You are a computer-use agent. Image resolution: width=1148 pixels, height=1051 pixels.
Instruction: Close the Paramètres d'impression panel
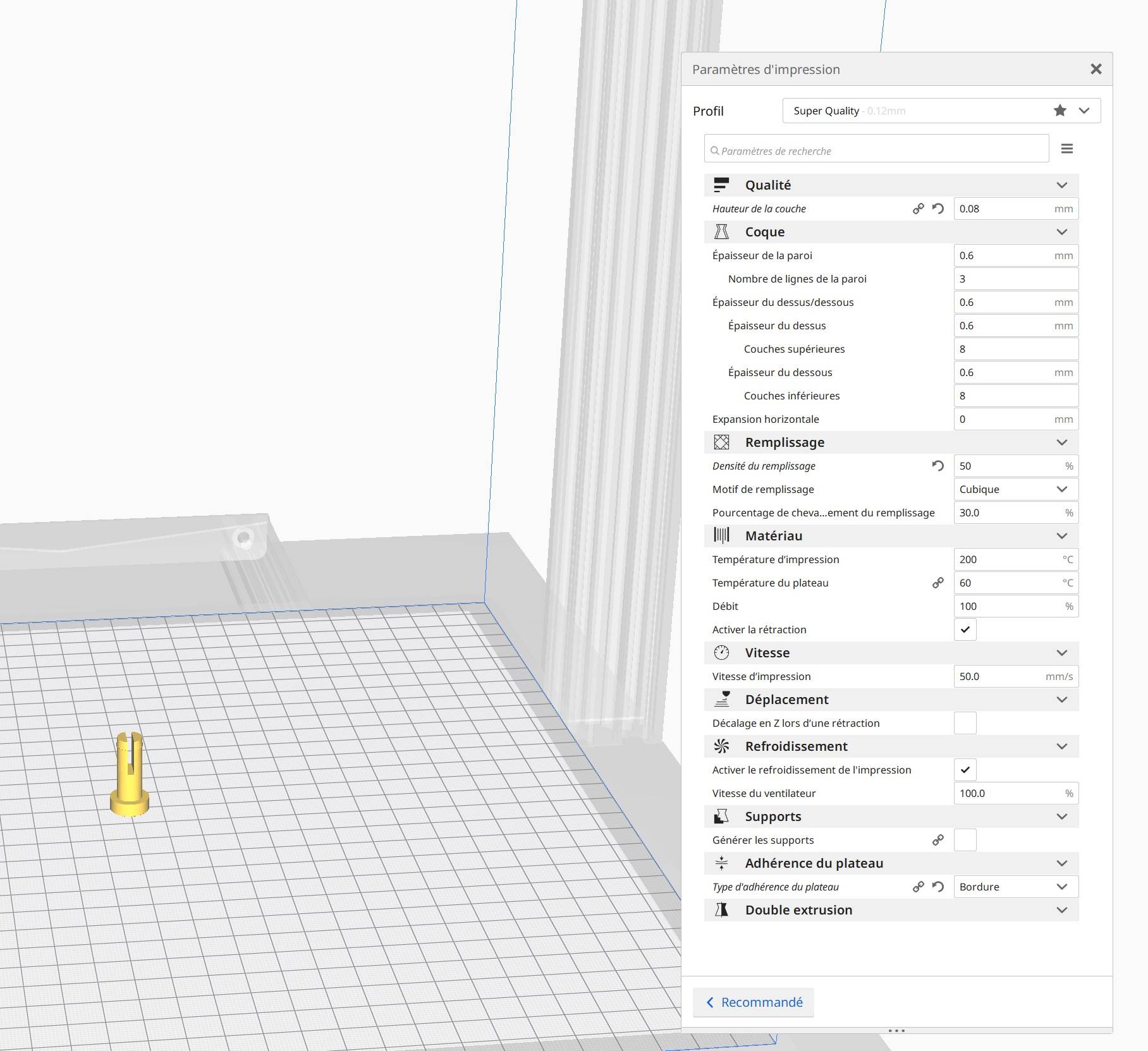click(x=1096, y=69)
